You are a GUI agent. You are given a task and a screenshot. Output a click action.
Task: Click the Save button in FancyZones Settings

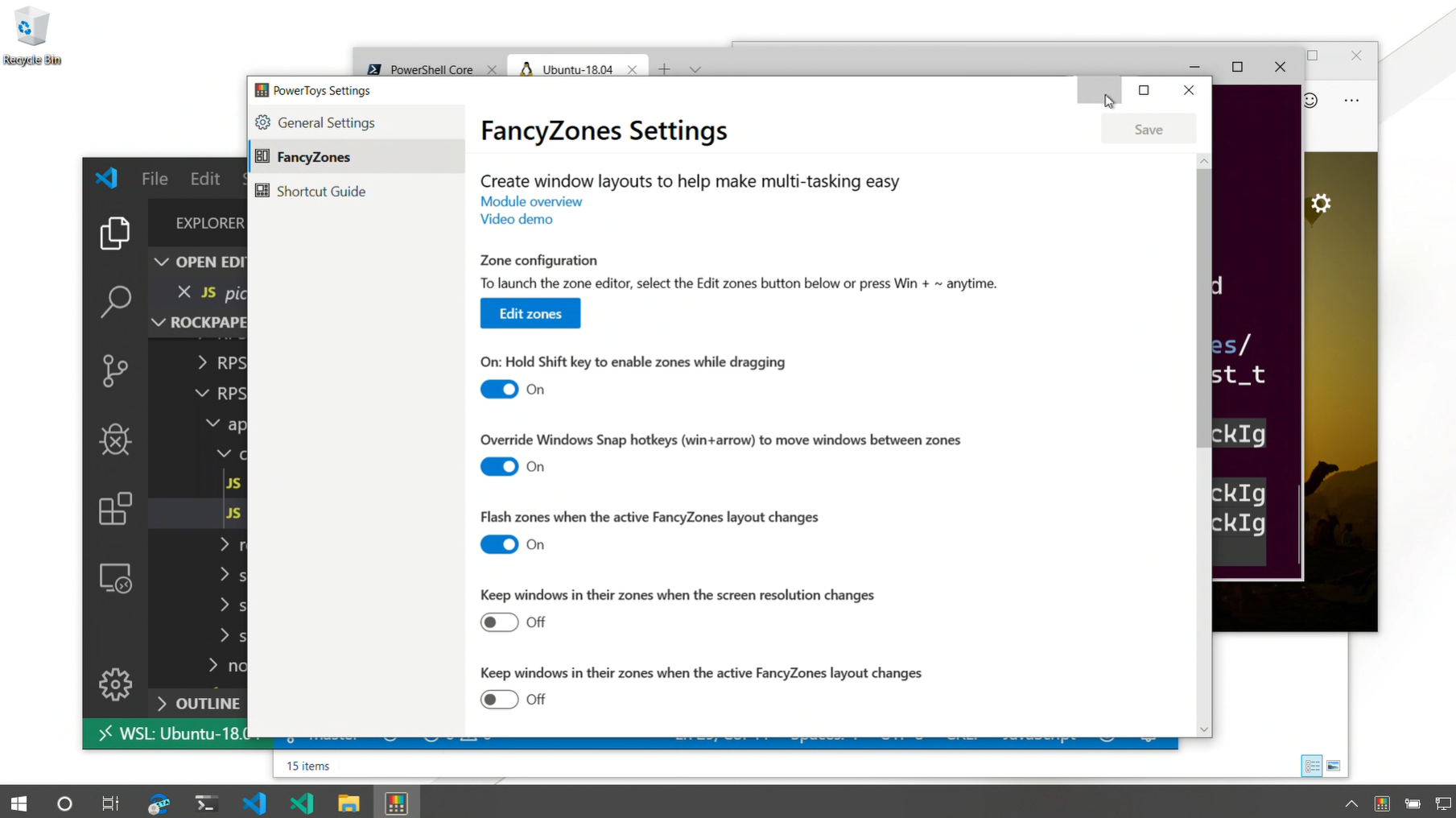point(1149,130)
